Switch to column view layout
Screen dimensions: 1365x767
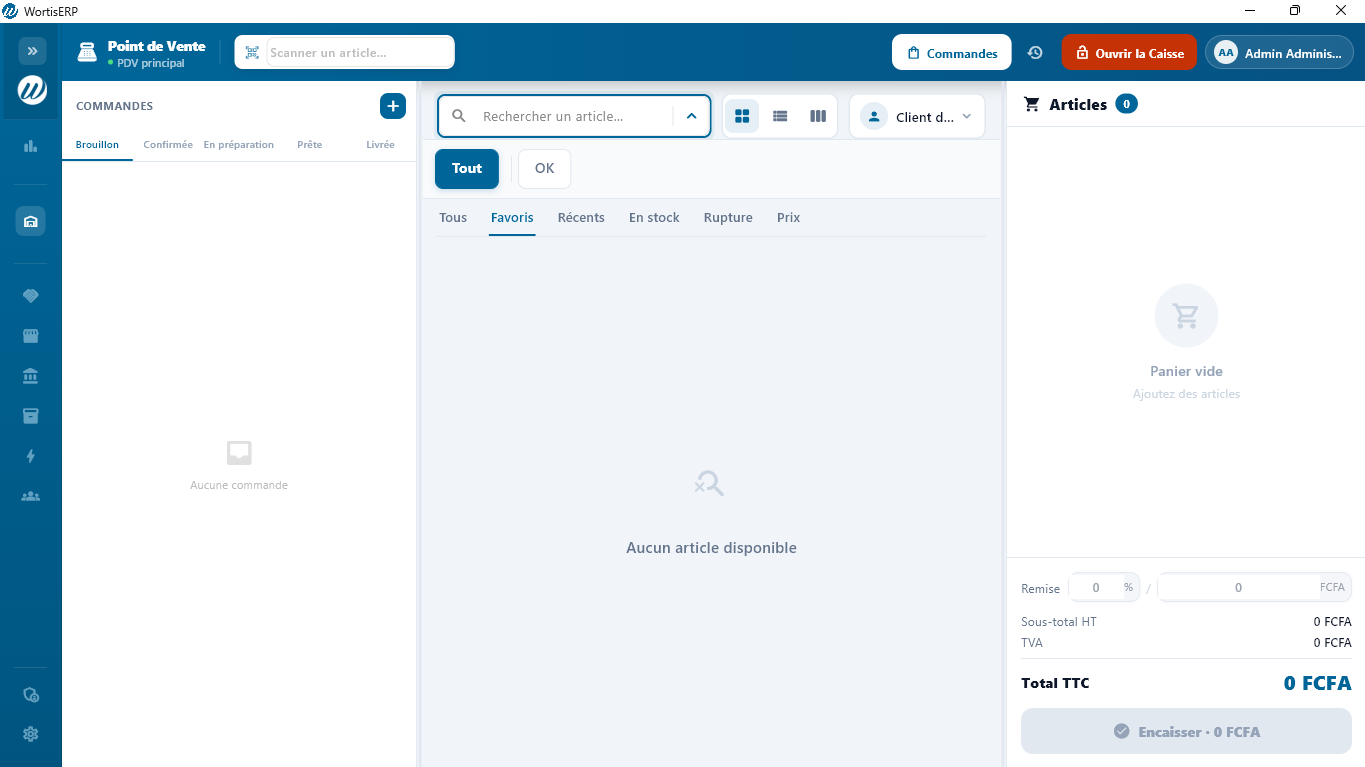coord(818,116)
